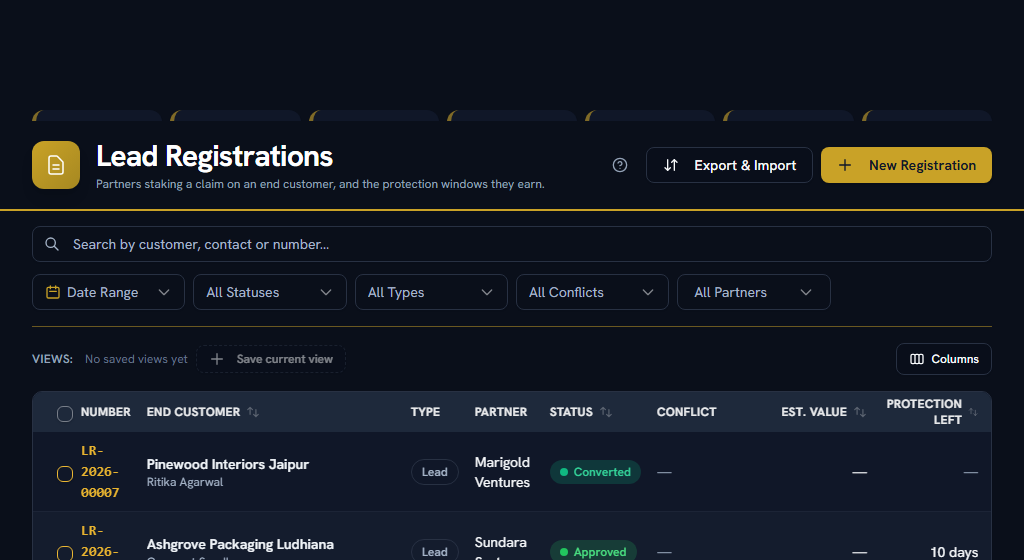Open Ashgrove Packaging Ludhiana record
Viewport: 1024px width, 560px height.
tap(240, 544)
